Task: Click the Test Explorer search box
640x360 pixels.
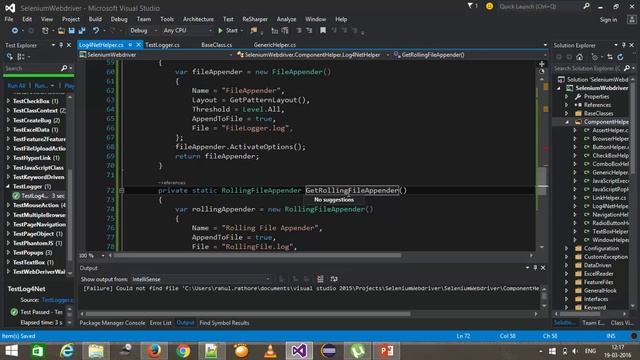Action: point(33,68)
